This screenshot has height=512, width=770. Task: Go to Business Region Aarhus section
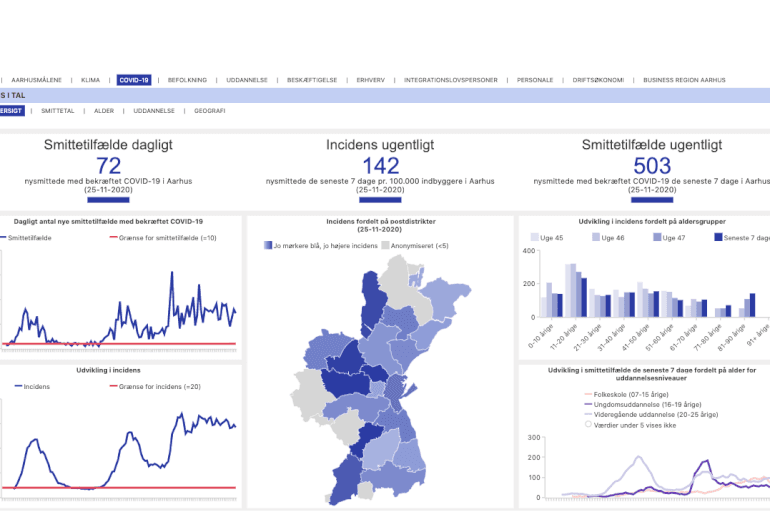683,80
